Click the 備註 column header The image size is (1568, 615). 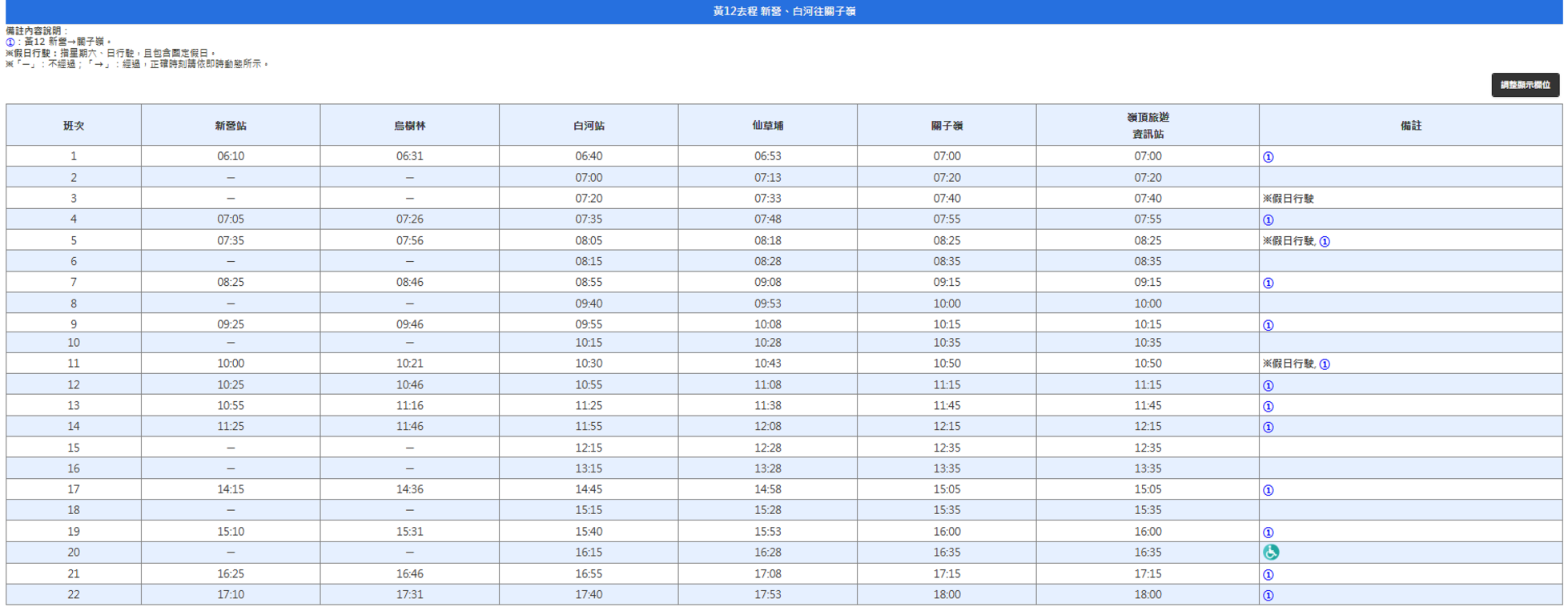pos(1410,126)
